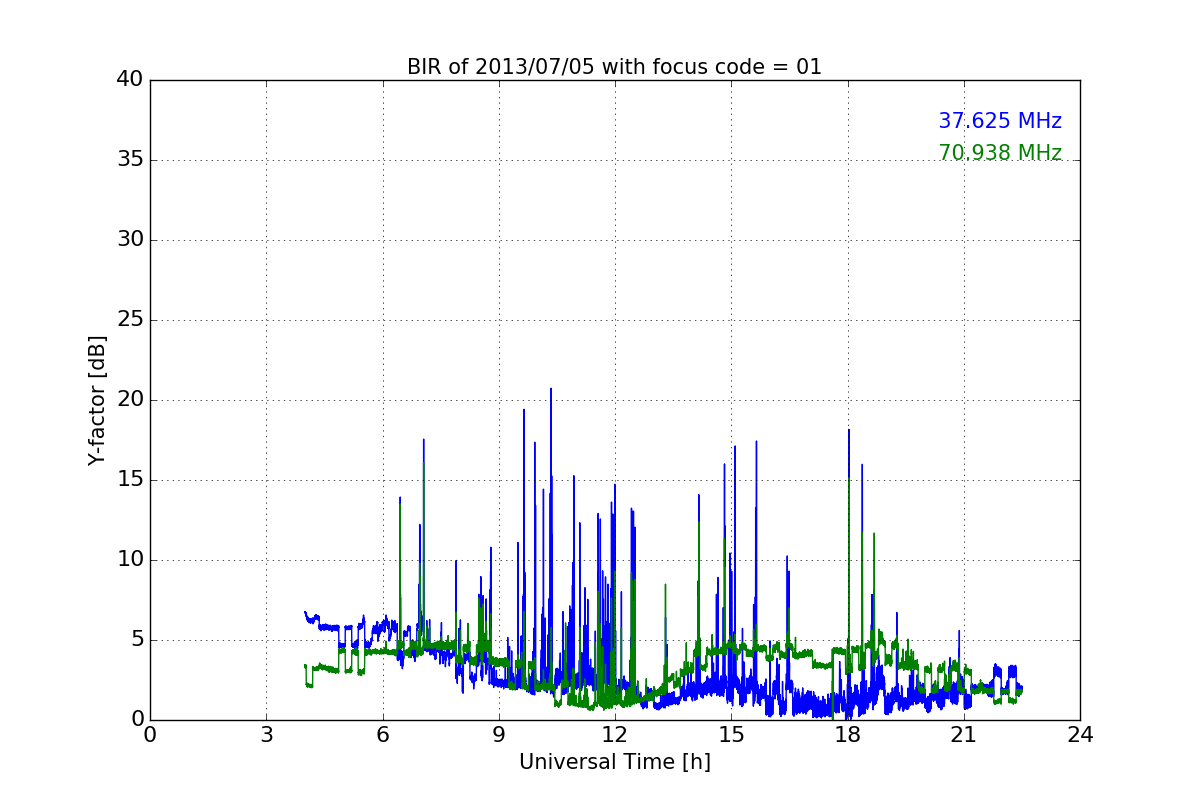Click the y-axis tick label '10'
1200x800 pixels.
[130, 560]
